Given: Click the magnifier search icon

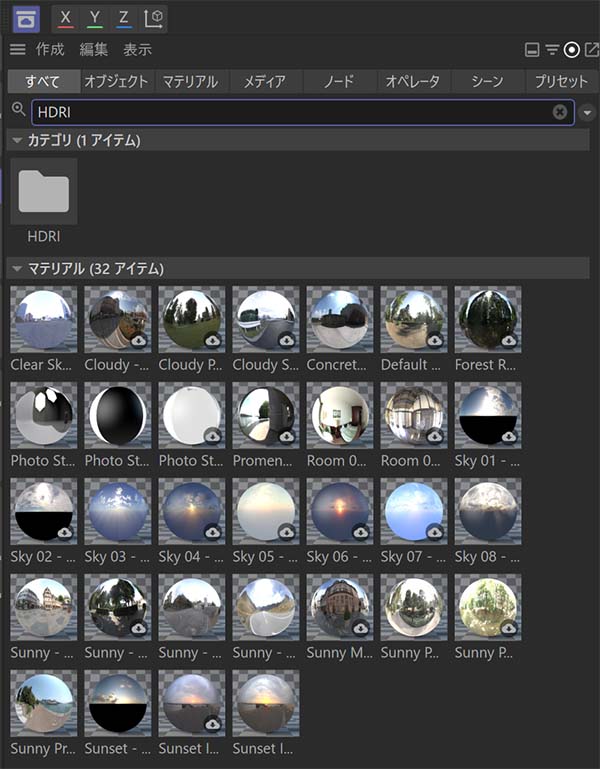Looking at the screenshot, I should coord(19,109).
